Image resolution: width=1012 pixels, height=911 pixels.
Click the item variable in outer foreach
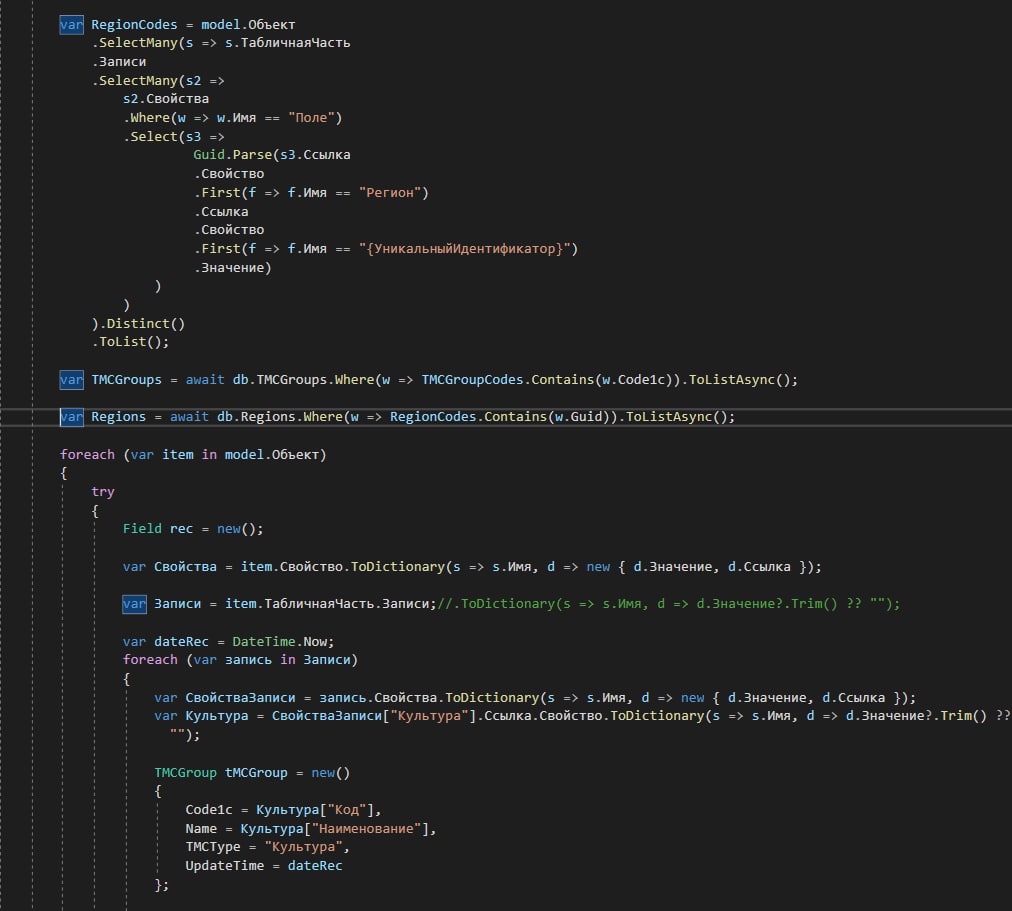(177, 455)
